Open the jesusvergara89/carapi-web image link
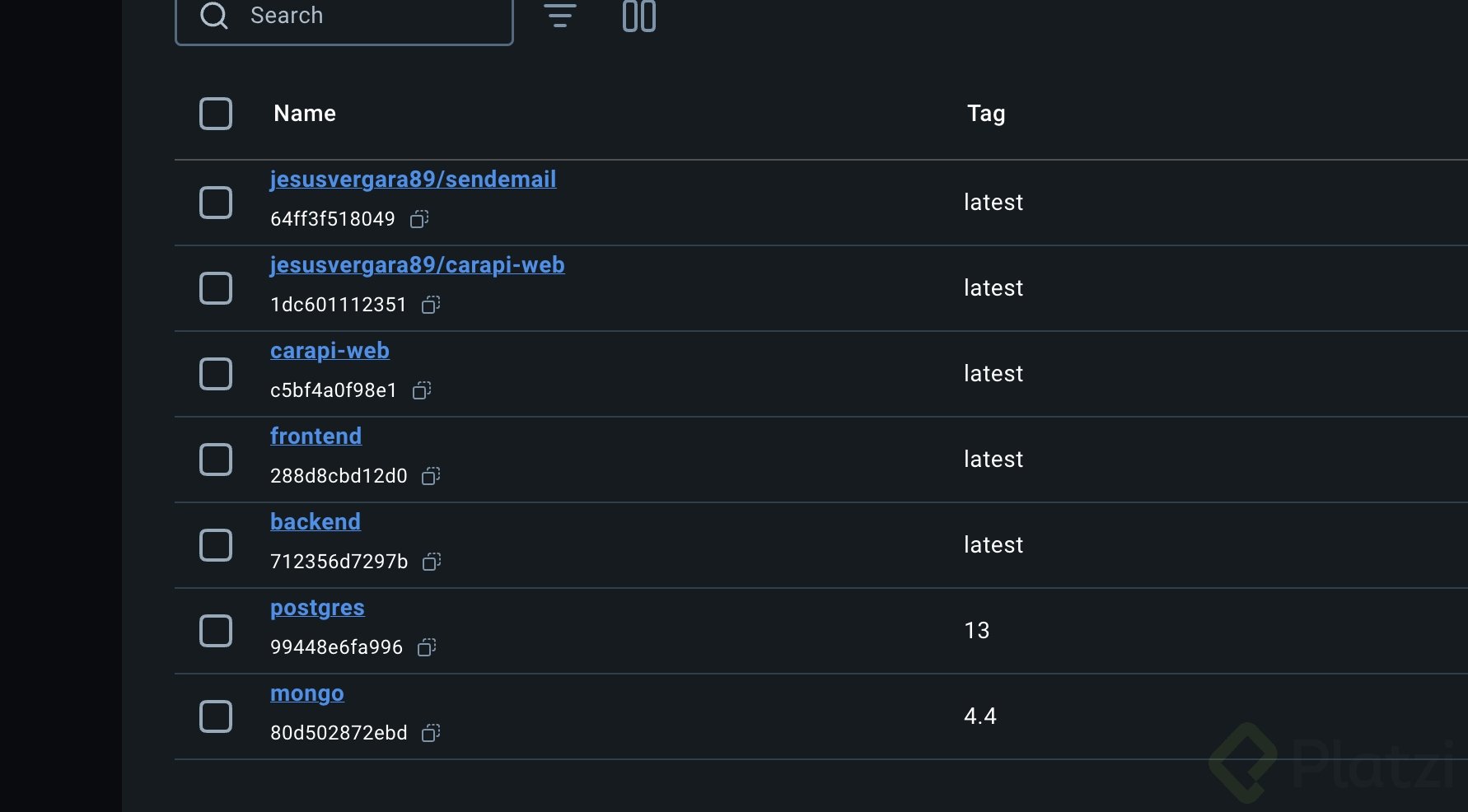Image resolution: width=1468 pixels, height=812 pixels. pos(417,265)
